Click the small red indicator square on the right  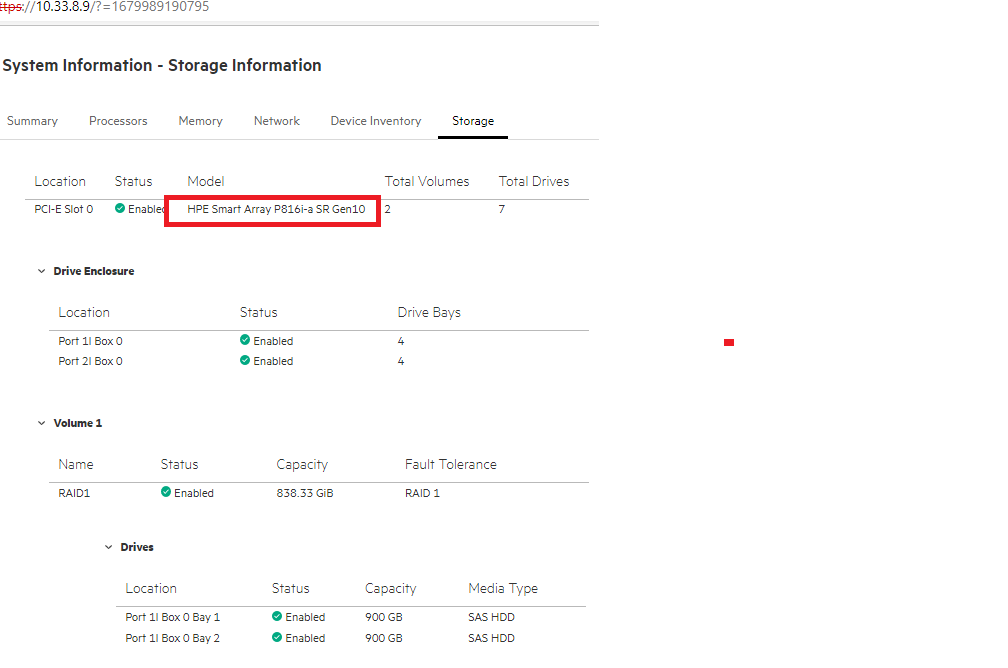[x=729, y=342]
